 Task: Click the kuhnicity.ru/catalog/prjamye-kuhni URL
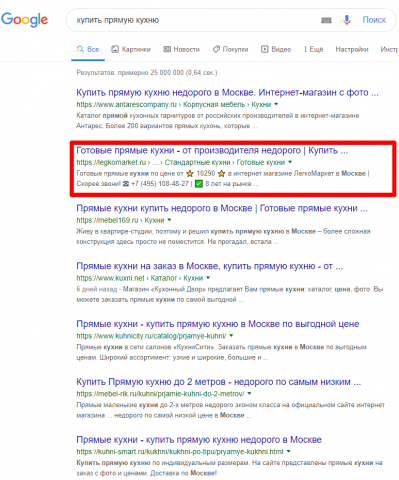click(151, 336)
